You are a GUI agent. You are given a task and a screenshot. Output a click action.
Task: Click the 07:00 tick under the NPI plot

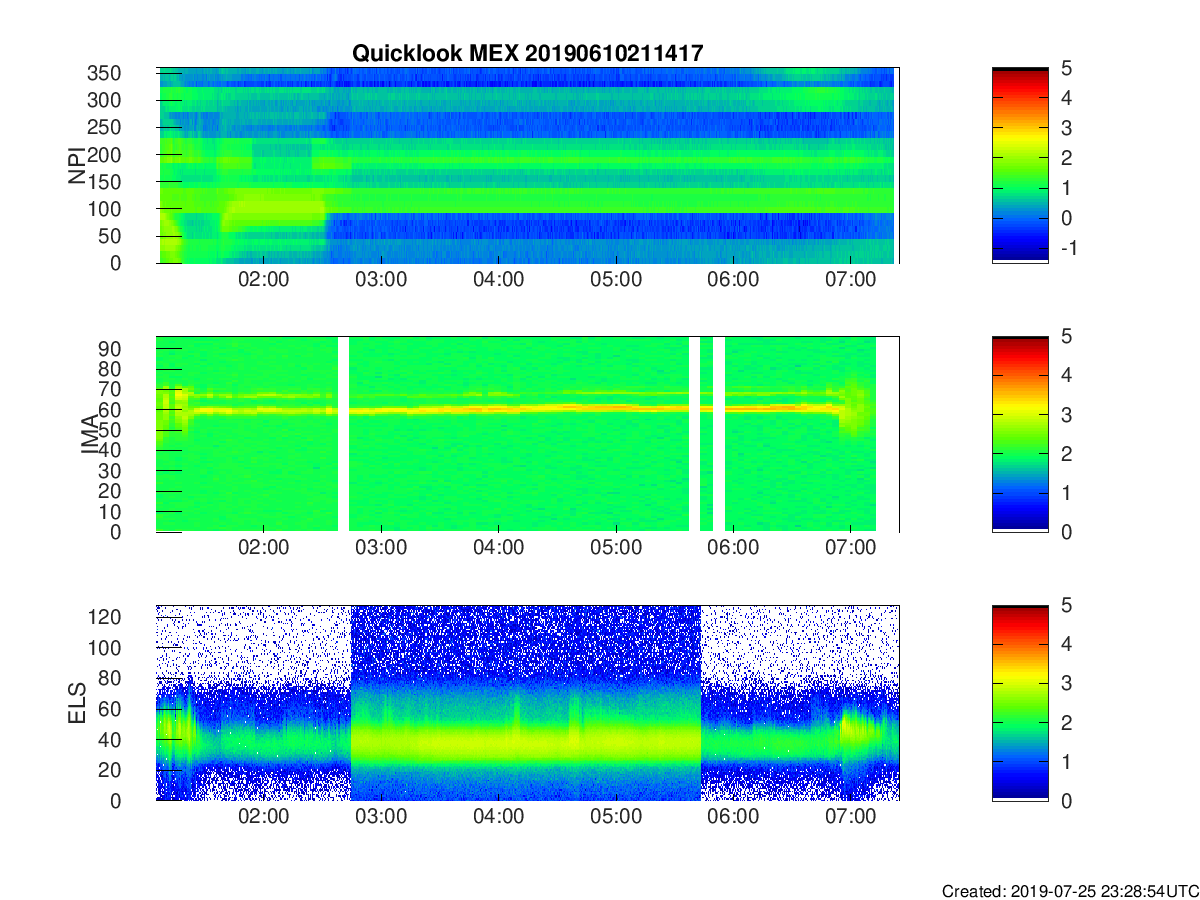[850, 280]
